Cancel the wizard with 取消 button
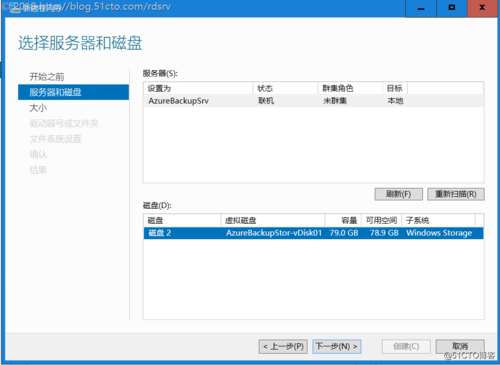The height and width of the screenshot is (365, 500). (x=460, y=346)
